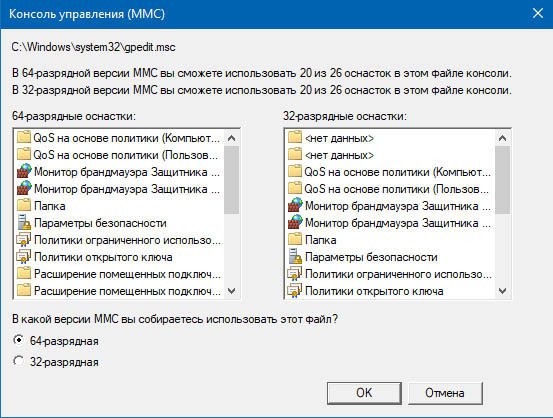
Task: Click the 32-bit list scroll down arrow
Action: click(x=503, y=291)
